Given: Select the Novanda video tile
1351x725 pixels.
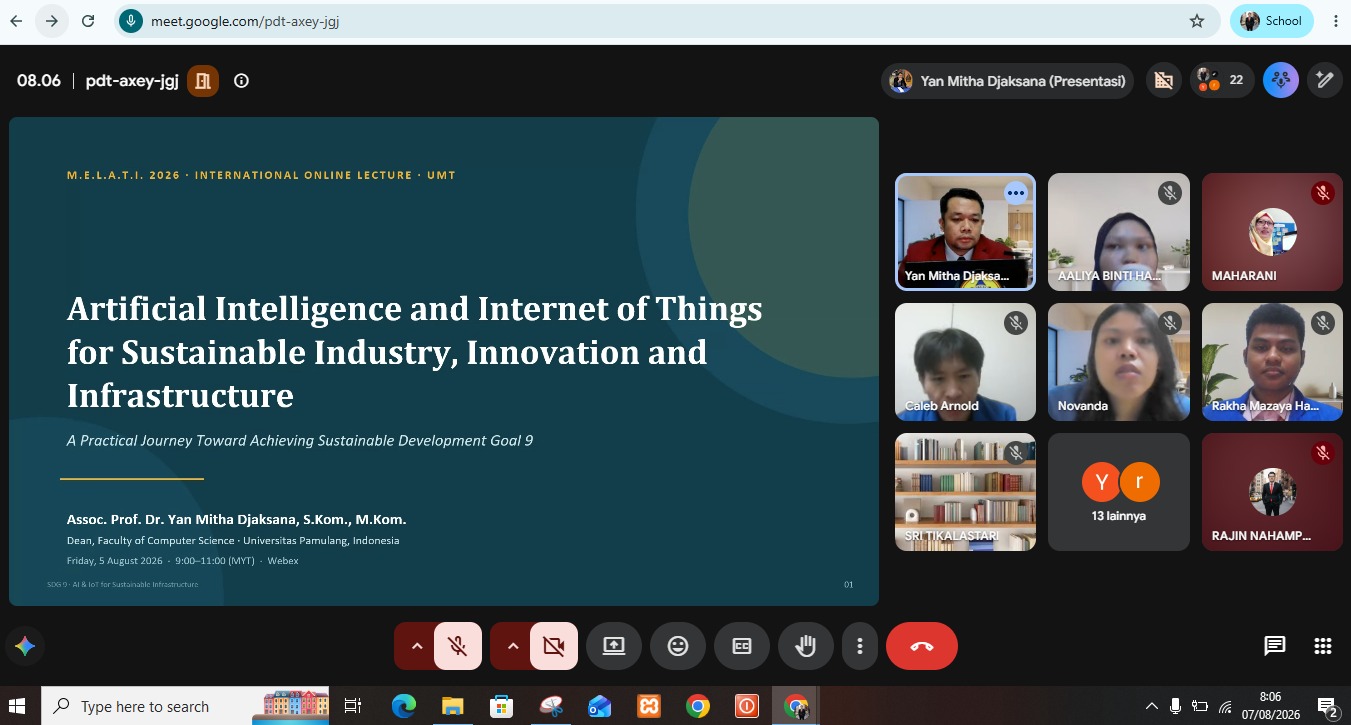Looking at the screenshot, I should (1119, 362).
